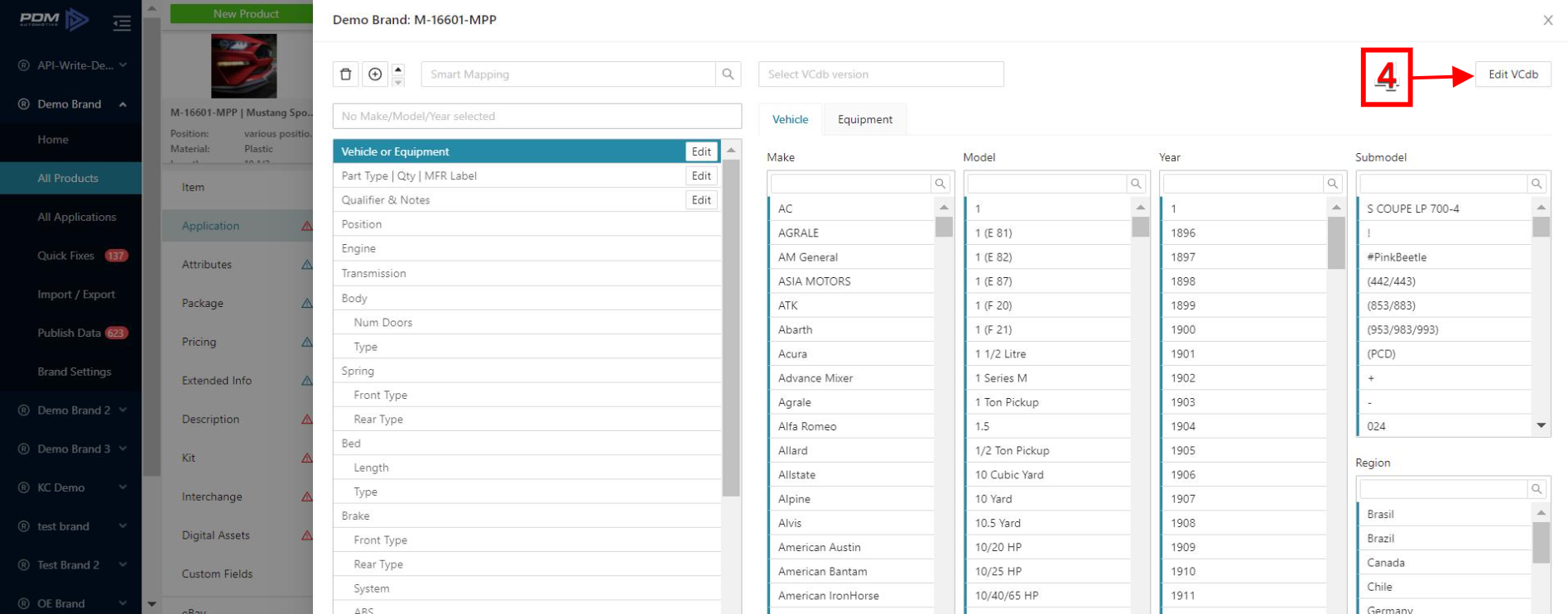Select Acura in the Make list
The image size is (1568, 614).
click(851, 354)
